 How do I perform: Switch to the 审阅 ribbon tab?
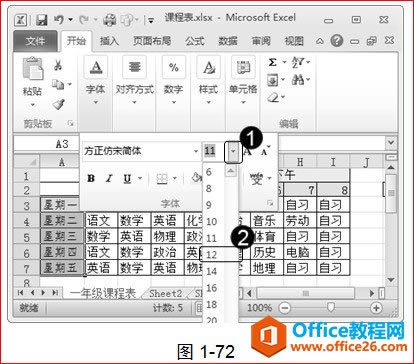tap(261, 41)
